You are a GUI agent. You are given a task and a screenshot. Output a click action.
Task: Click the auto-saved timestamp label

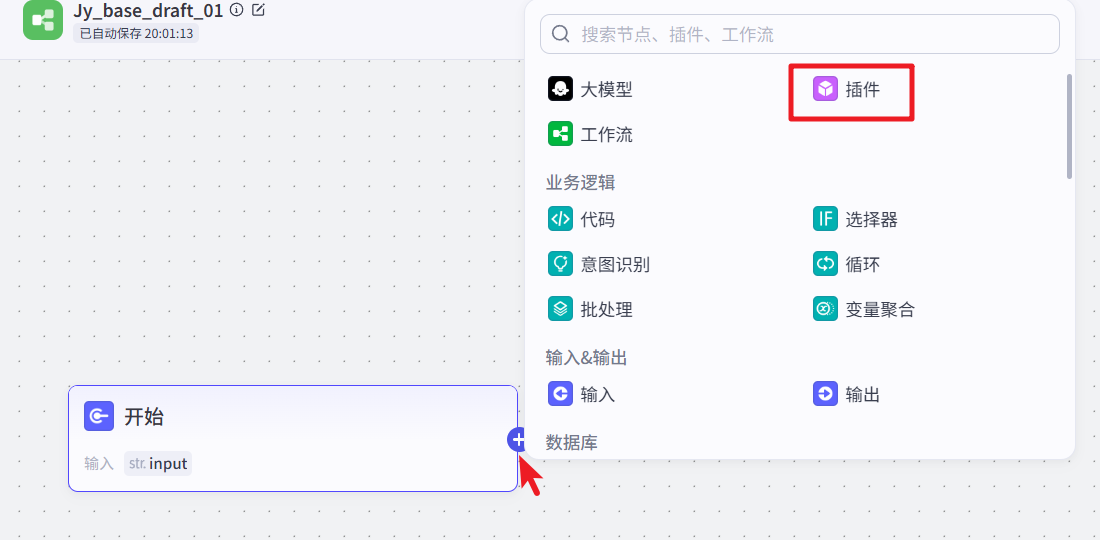click(x=136, y=33)
